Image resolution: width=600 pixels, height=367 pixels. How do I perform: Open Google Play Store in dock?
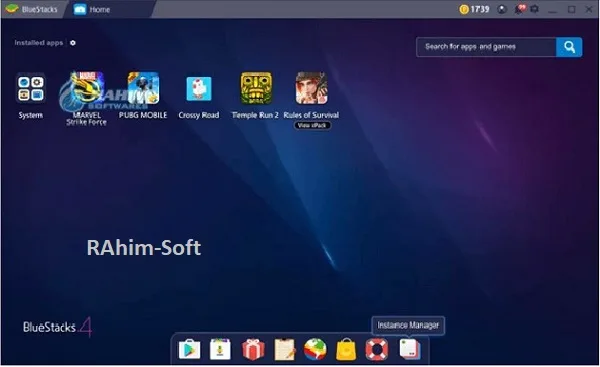(x=189, y=349)
